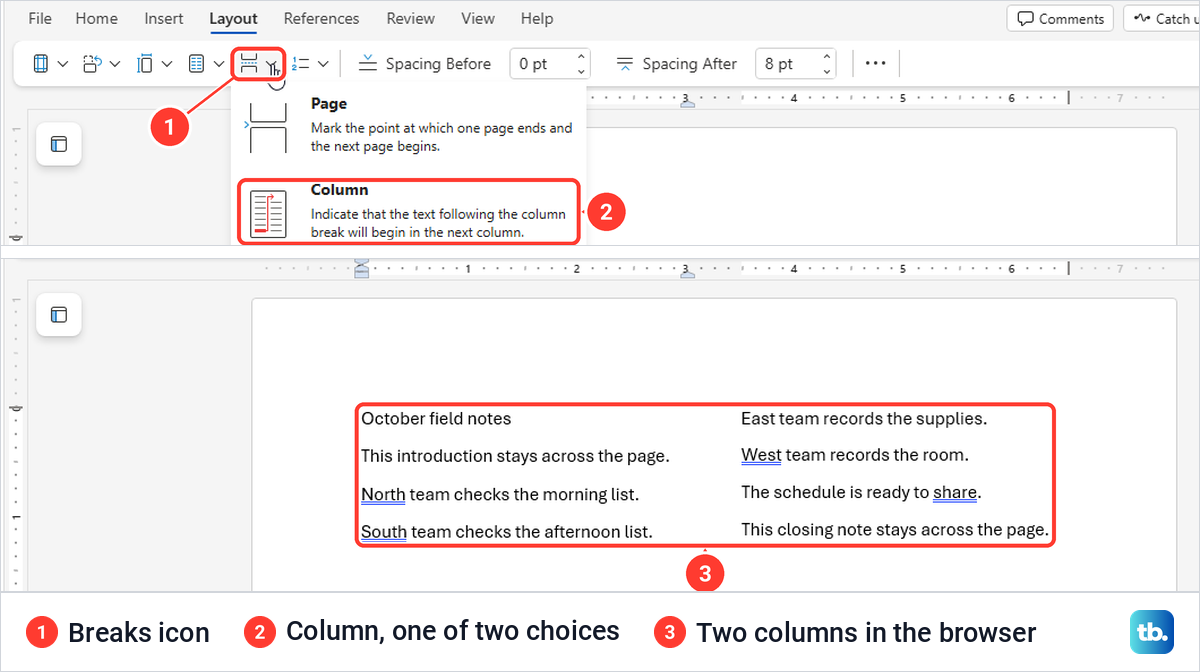This screenshot has width=1200, height=672.
Task: Click the Orientation icon
Action: click(x=92, y=64)
